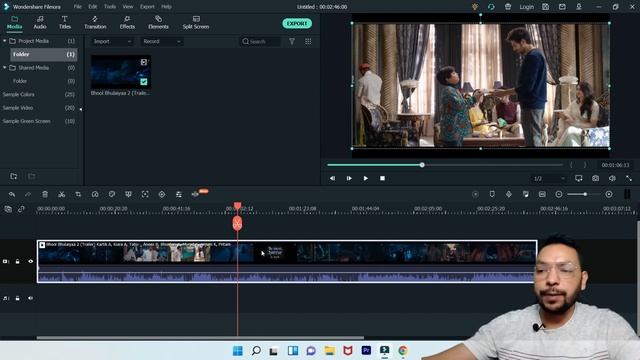Open the 1/2 preview quality dropdown
Viewport: 640px width, 360px height.
coord(549,178)
